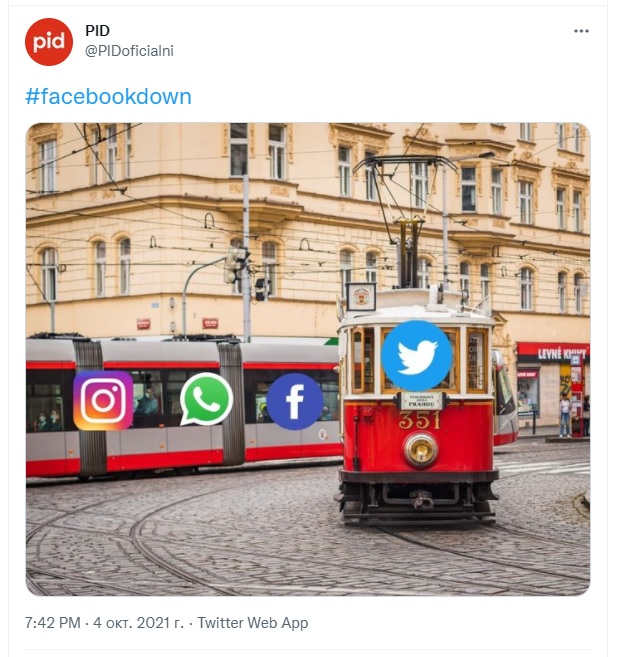
Task: Open the #facebookdown hashtag
Action: (109, 97)
